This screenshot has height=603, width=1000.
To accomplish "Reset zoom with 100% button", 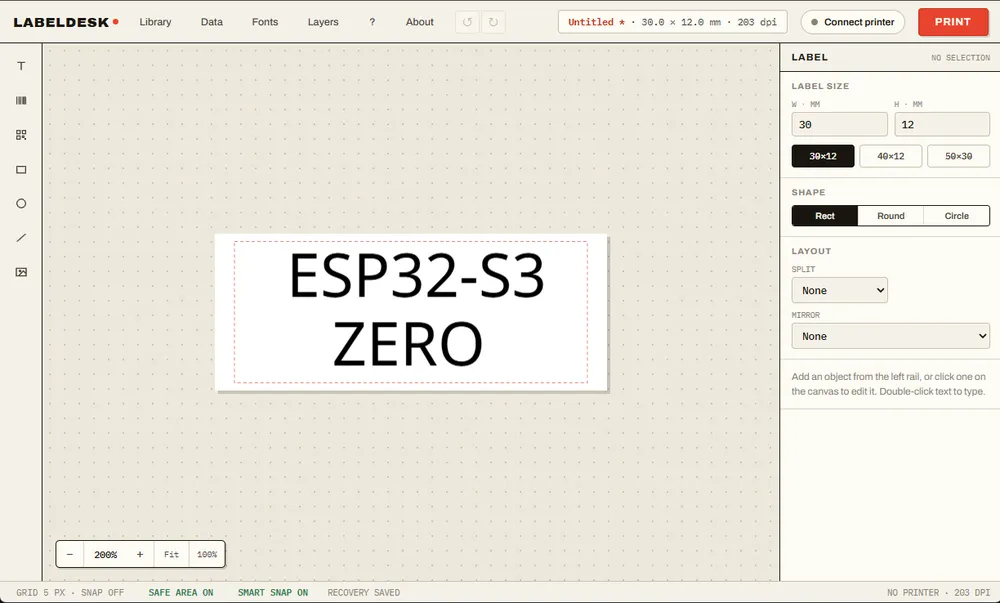I will pyautogui.click(x=207, y=555).
